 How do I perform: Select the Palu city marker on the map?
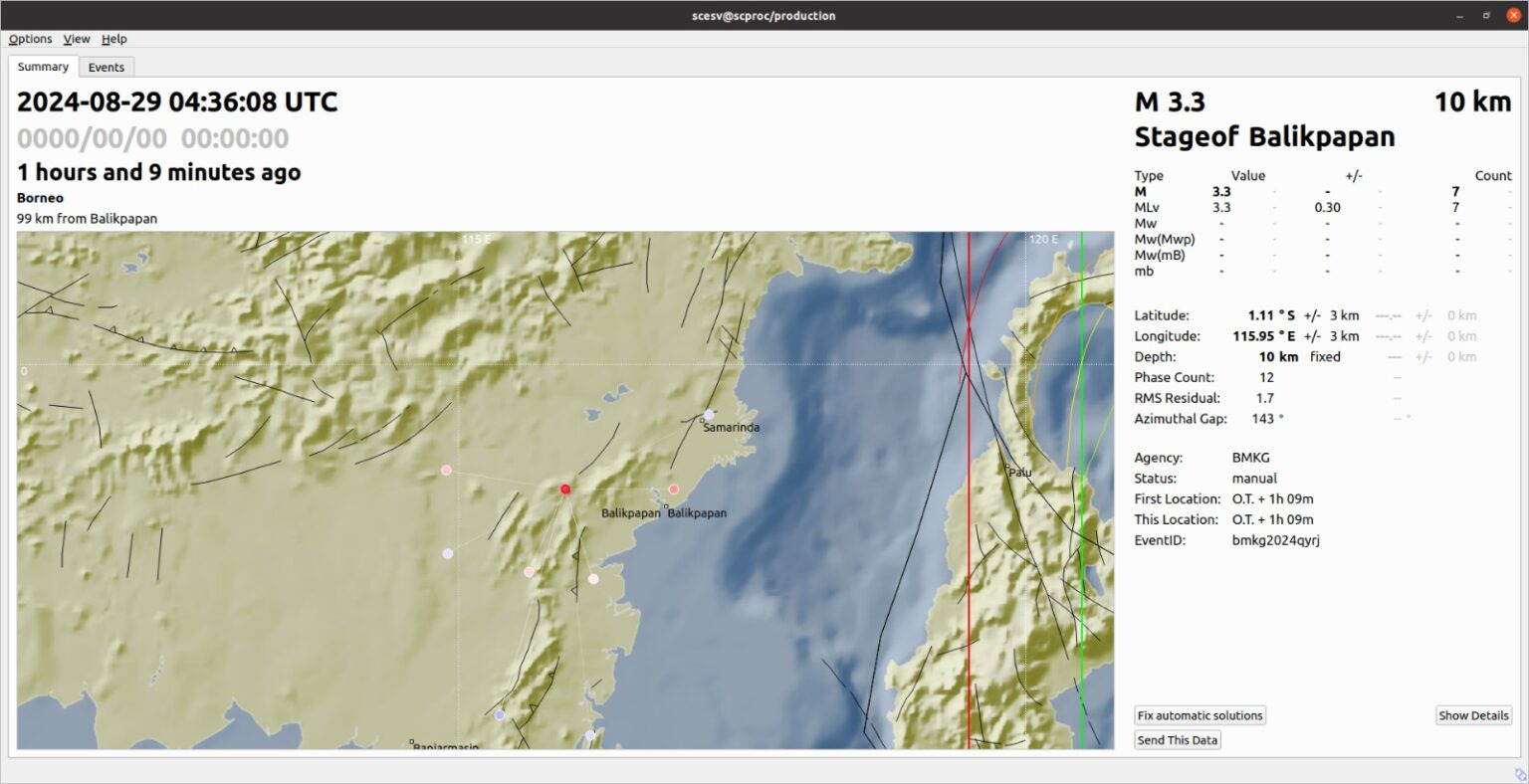pos(1007,467)
